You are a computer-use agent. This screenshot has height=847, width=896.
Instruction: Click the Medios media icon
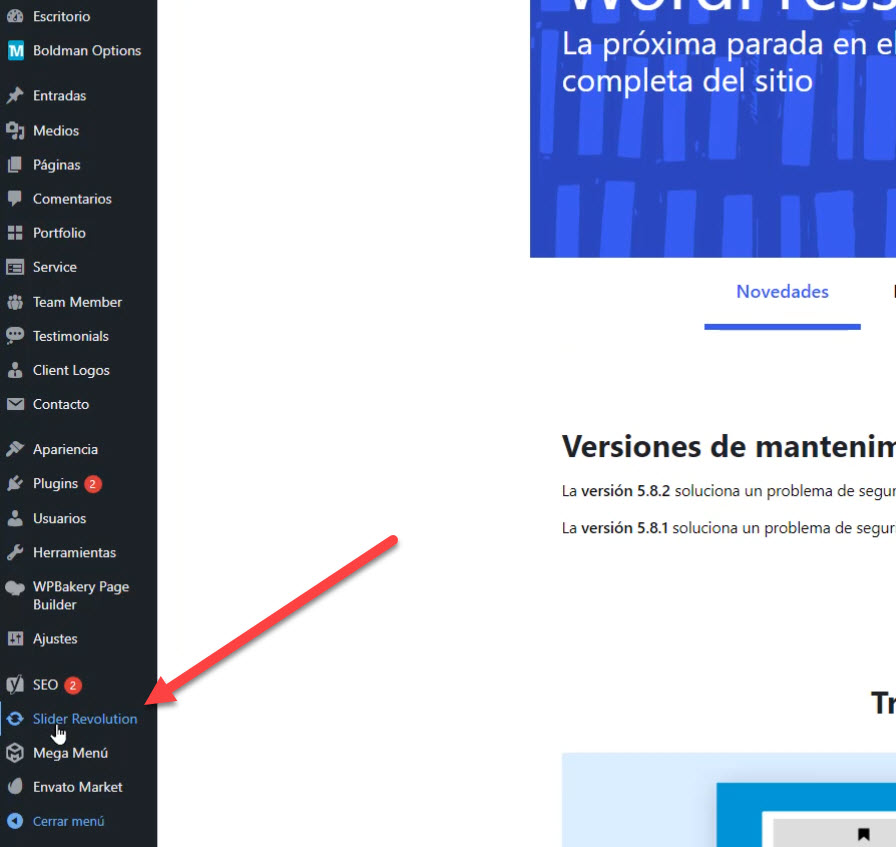[x=15, y=131]
